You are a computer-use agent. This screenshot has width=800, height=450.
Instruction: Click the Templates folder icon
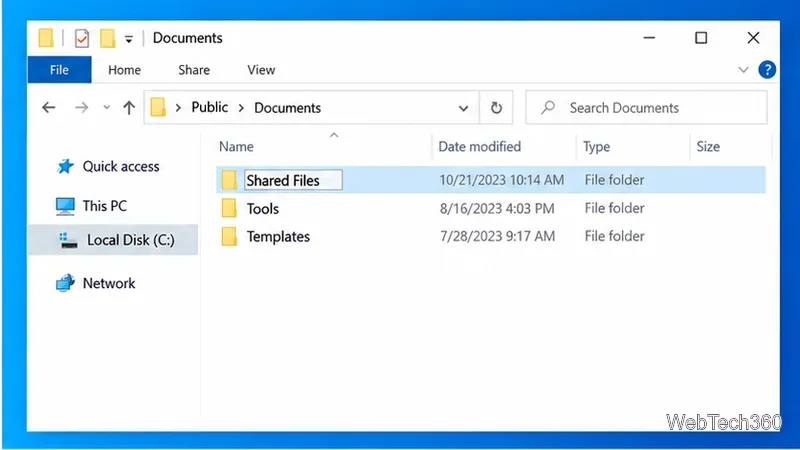pyautogui.click(x=229, y=236)
